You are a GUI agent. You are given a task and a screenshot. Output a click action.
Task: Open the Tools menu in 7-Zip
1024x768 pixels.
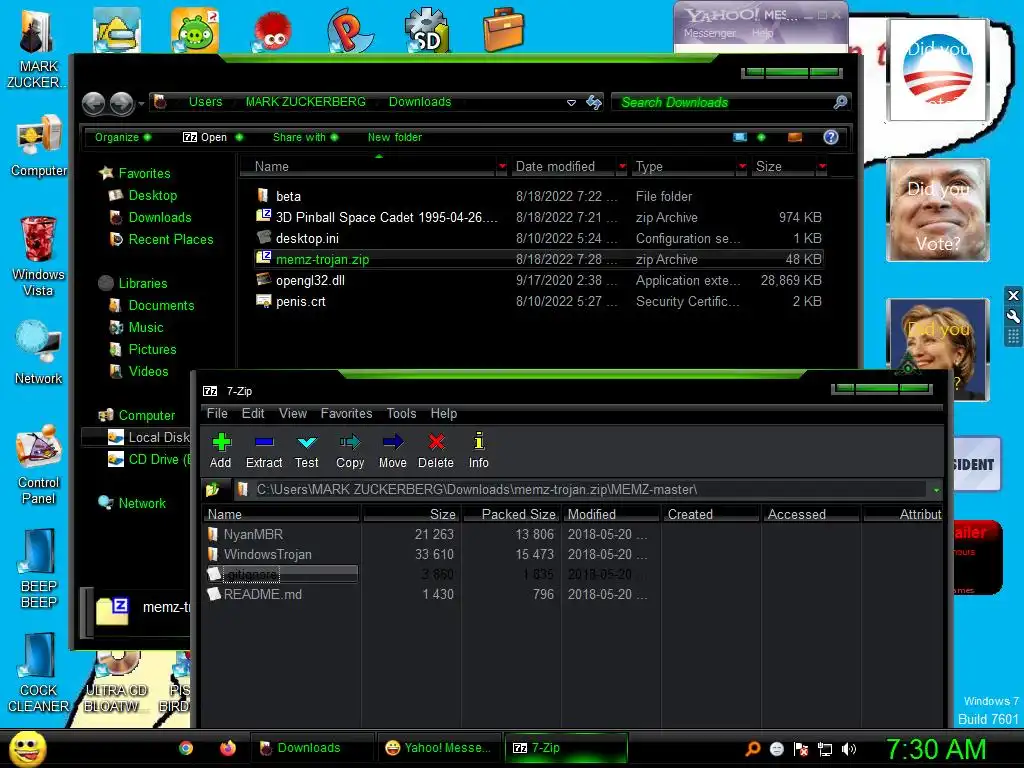401,413
